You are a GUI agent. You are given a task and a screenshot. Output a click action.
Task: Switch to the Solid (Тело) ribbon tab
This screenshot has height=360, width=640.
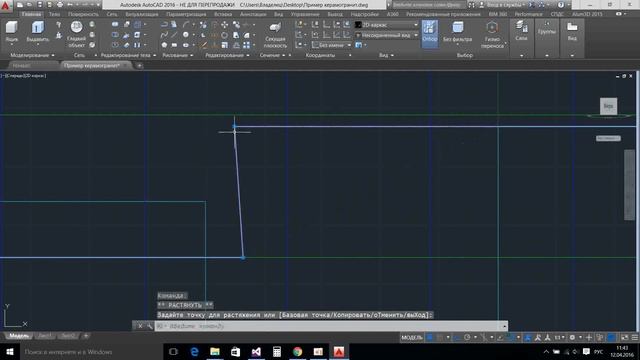click(54, 14)
